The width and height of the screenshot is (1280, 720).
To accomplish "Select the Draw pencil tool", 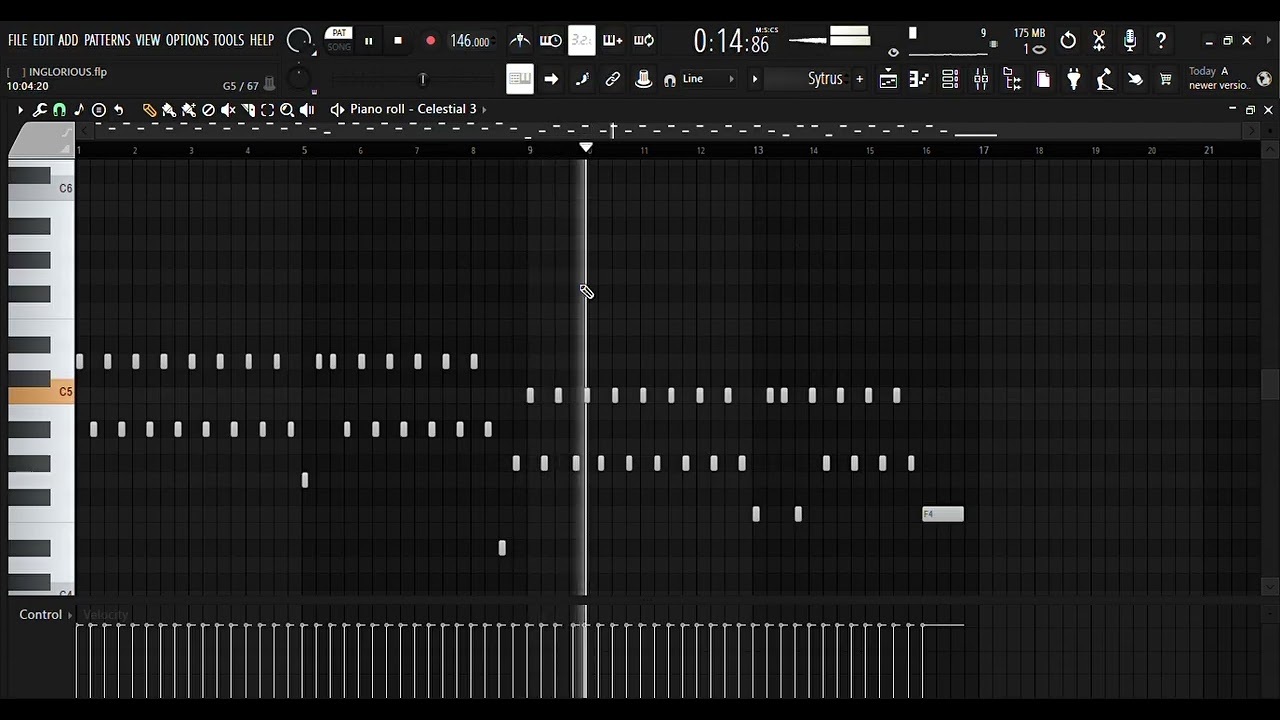I will click(149, 110).
